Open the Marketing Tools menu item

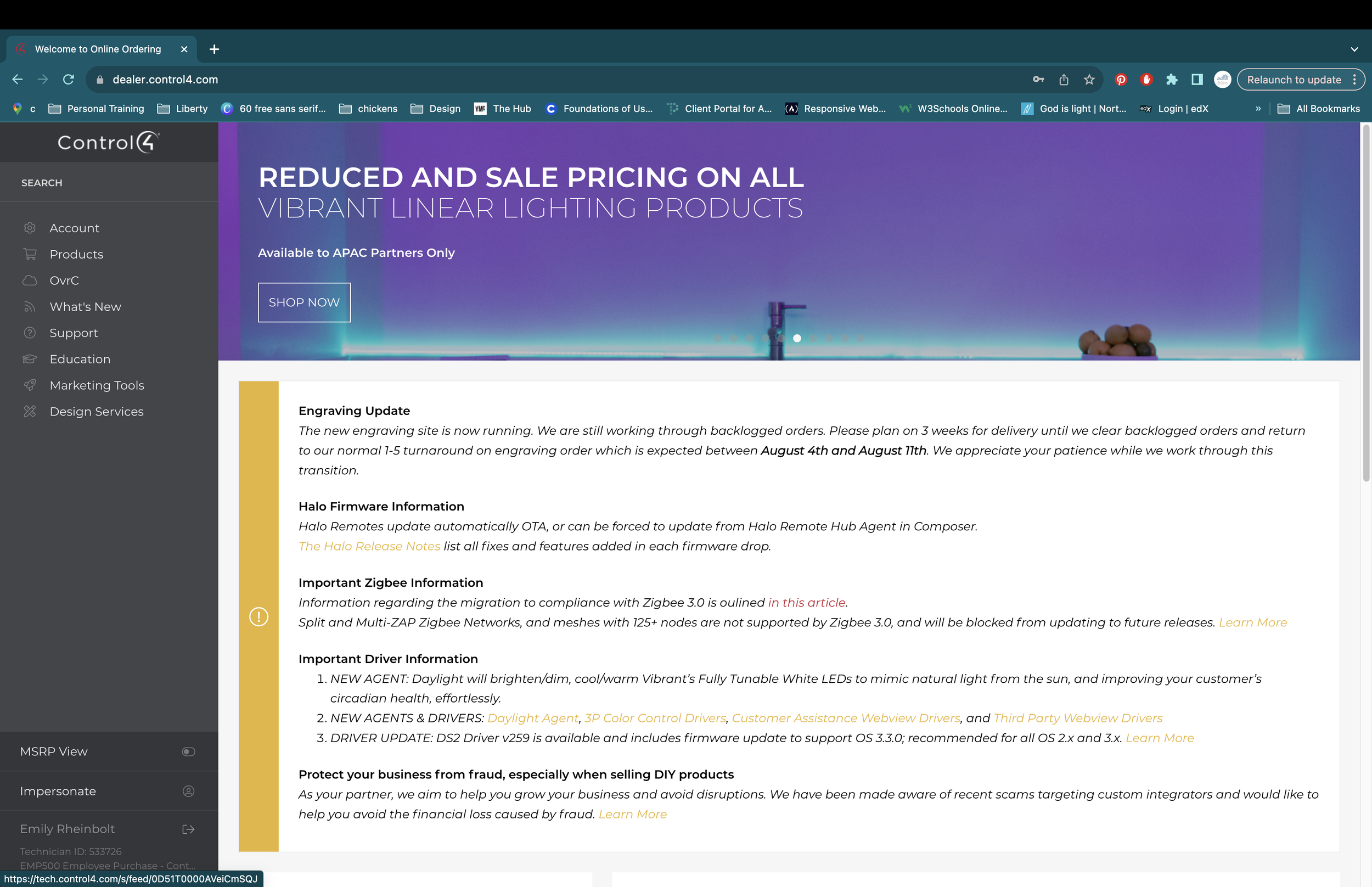pyautogui.click(x=97, y=385)
